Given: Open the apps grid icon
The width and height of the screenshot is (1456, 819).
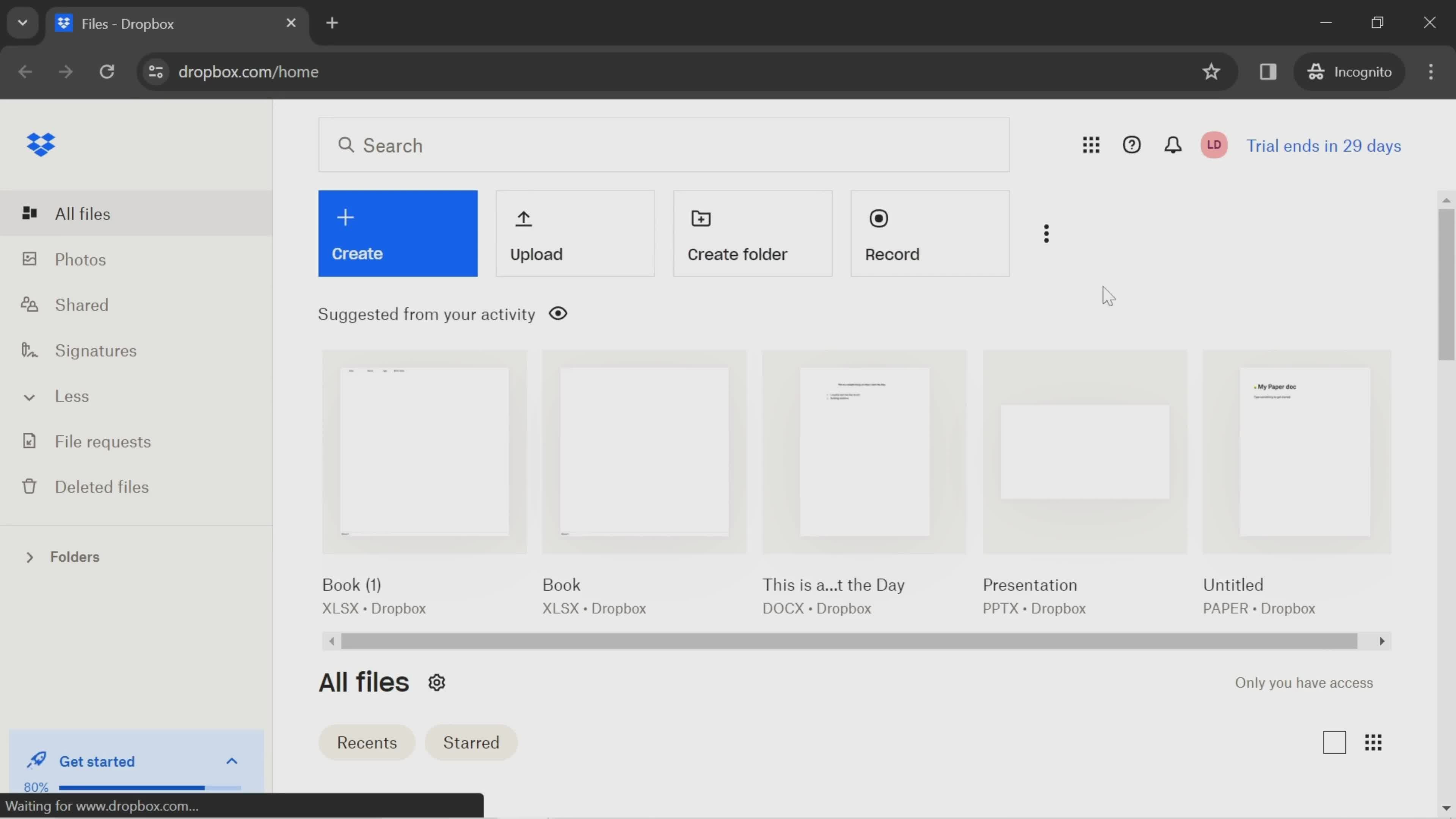Looking at the screenshot, I should (1091, 145).
